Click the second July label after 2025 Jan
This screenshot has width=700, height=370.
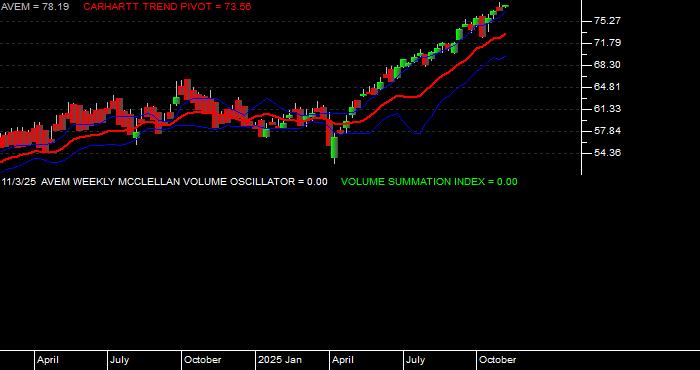click(x=416, y=360)
